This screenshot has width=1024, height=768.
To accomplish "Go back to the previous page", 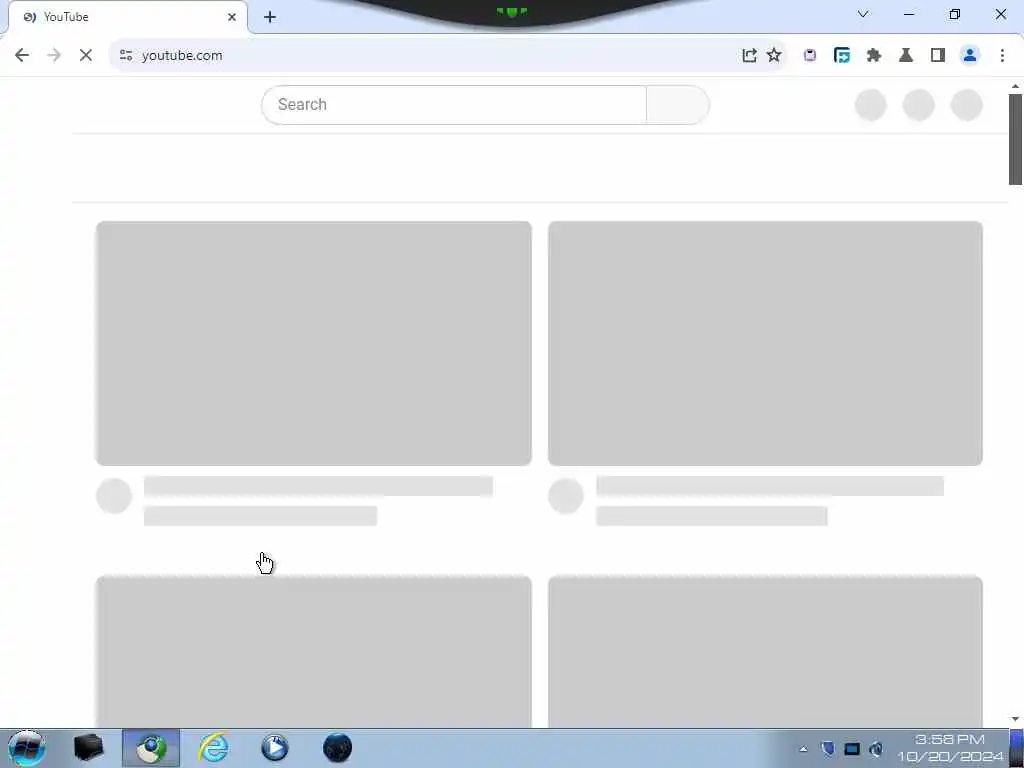I will 22,56.
